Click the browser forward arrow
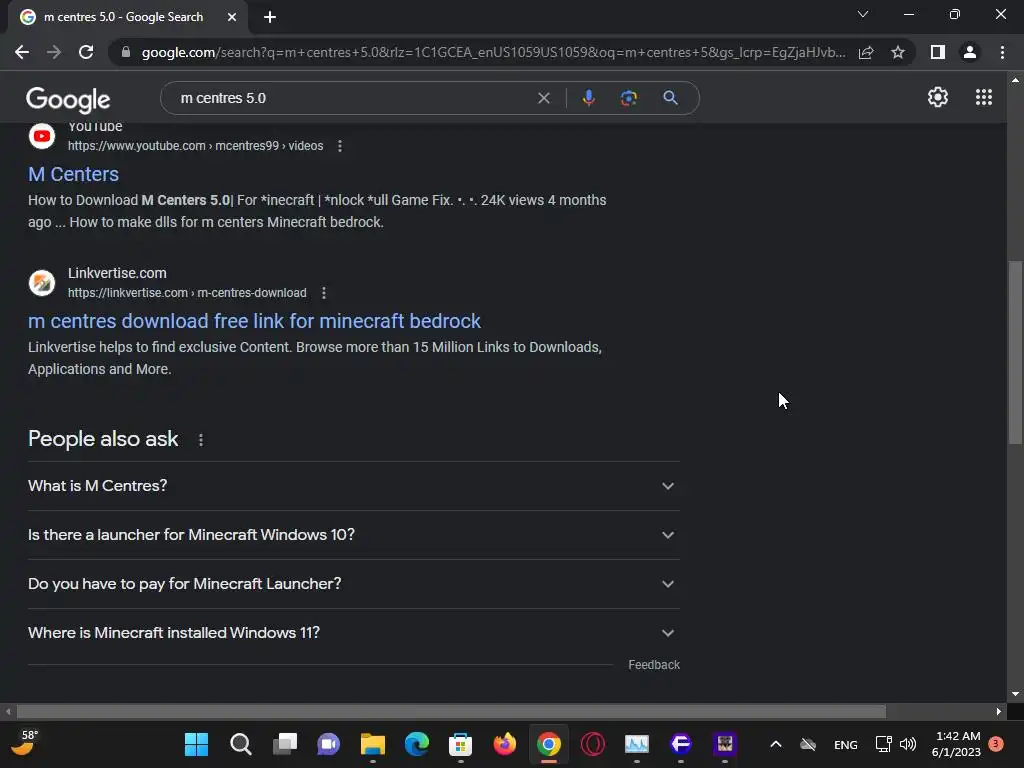The height and width of the screenshot is (768, 1024). [54, 52]
